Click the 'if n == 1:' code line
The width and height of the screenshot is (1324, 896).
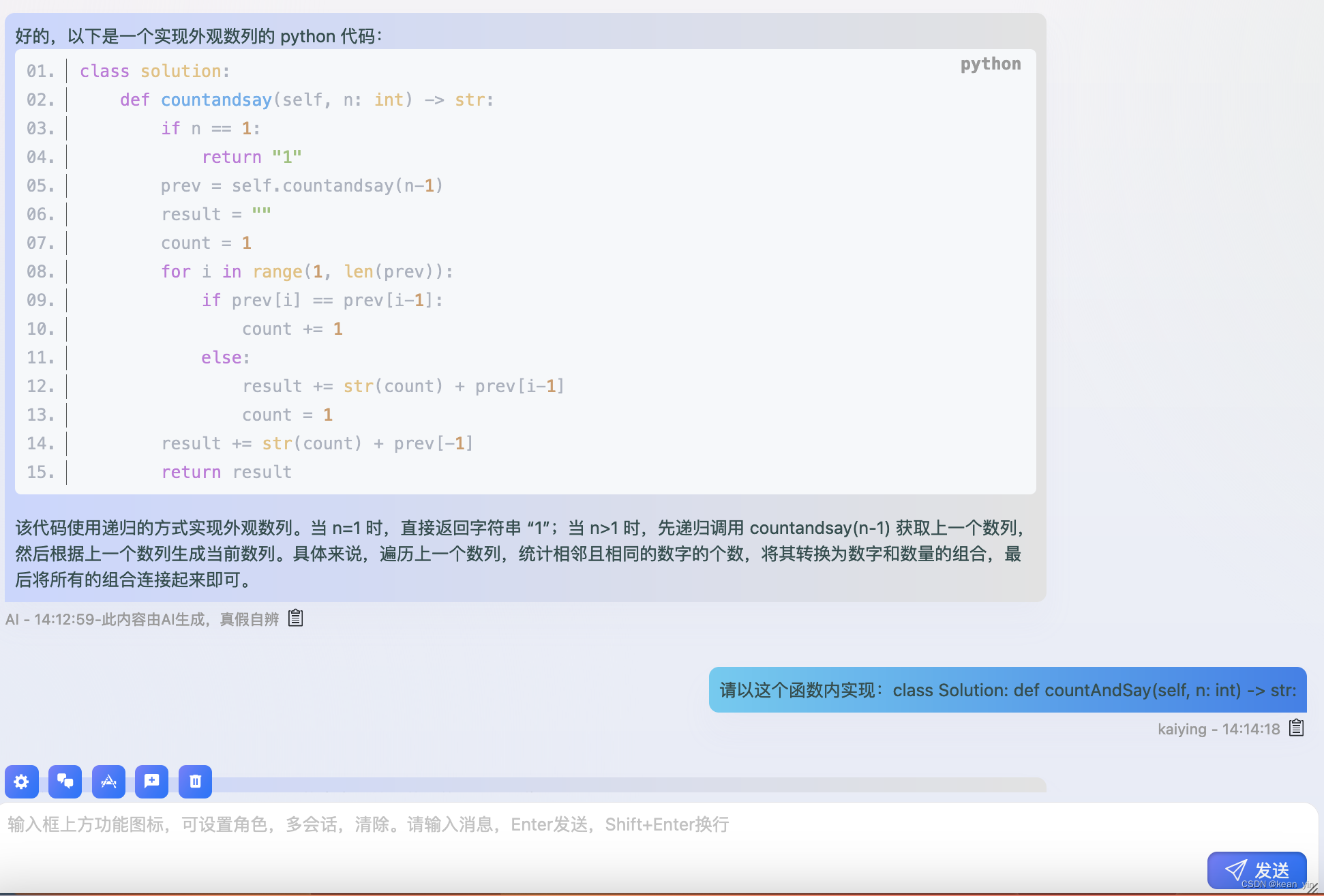[211, 128]
